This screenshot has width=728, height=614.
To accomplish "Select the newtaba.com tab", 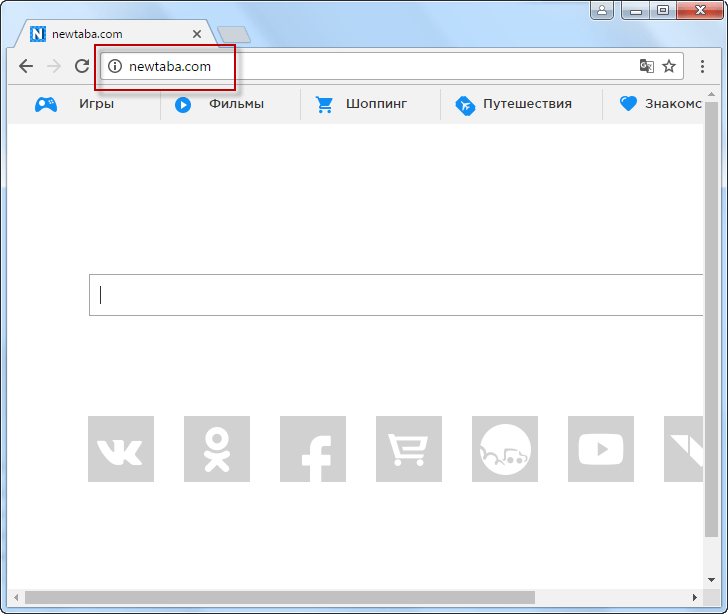I will 114,34.
